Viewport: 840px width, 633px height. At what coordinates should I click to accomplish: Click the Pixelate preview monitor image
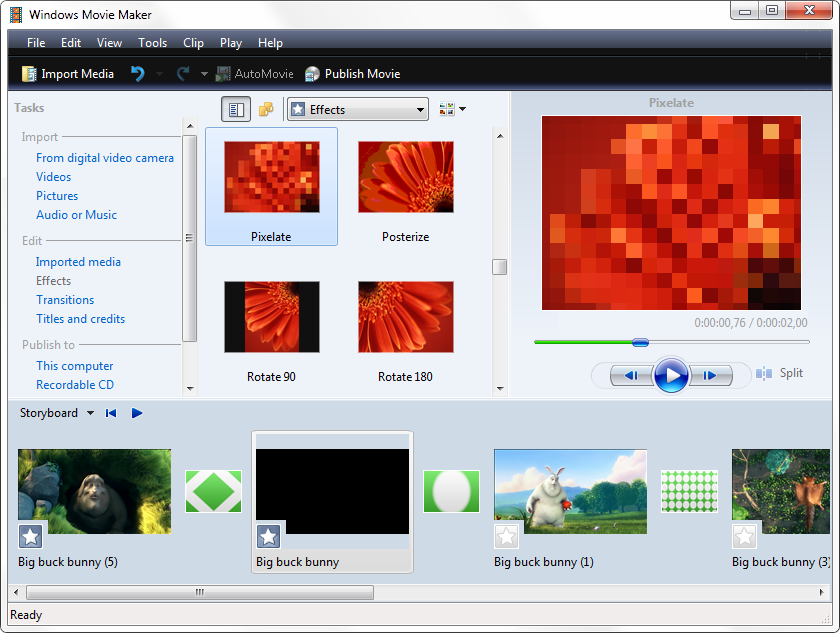coord(671,213)
